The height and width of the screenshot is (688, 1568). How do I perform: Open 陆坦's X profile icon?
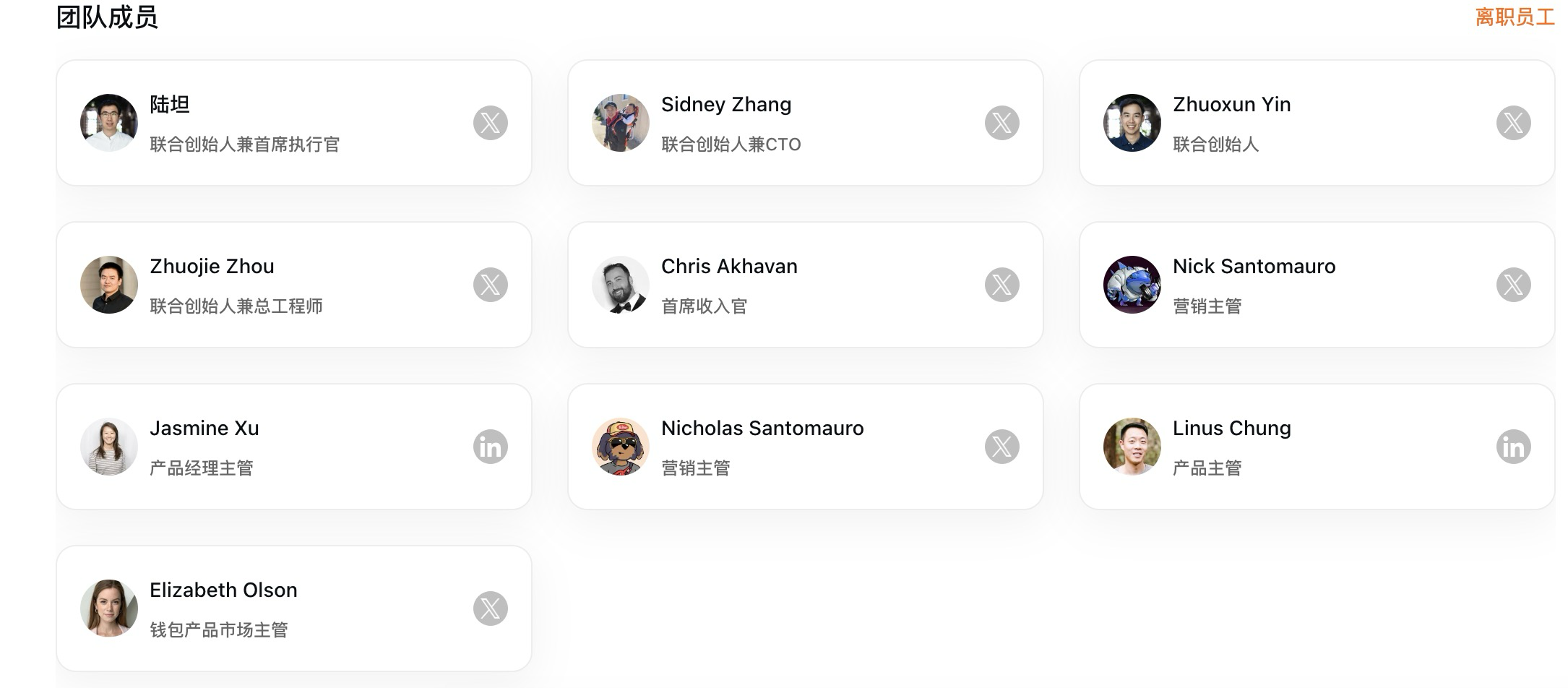[x=491, y=123]
